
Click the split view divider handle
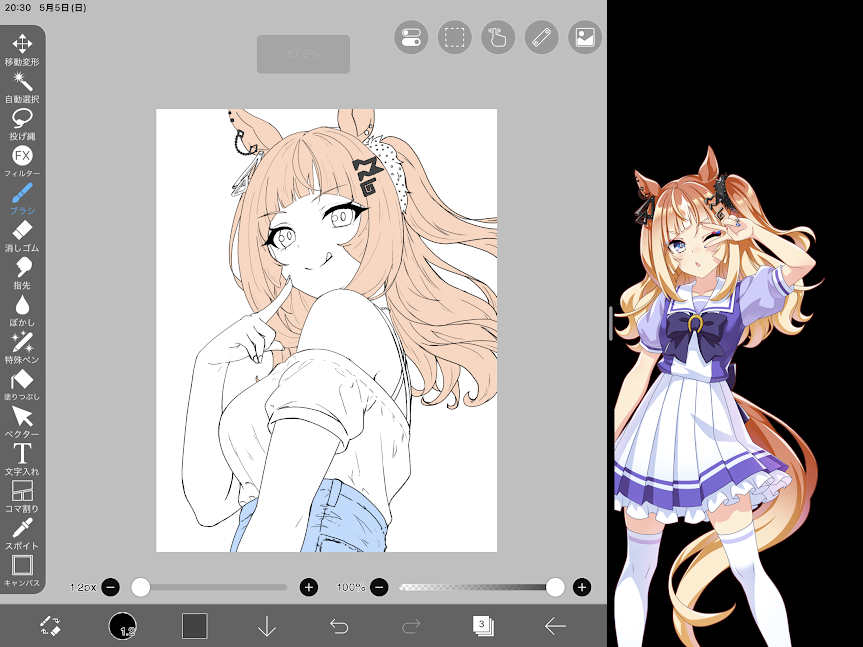611,324
